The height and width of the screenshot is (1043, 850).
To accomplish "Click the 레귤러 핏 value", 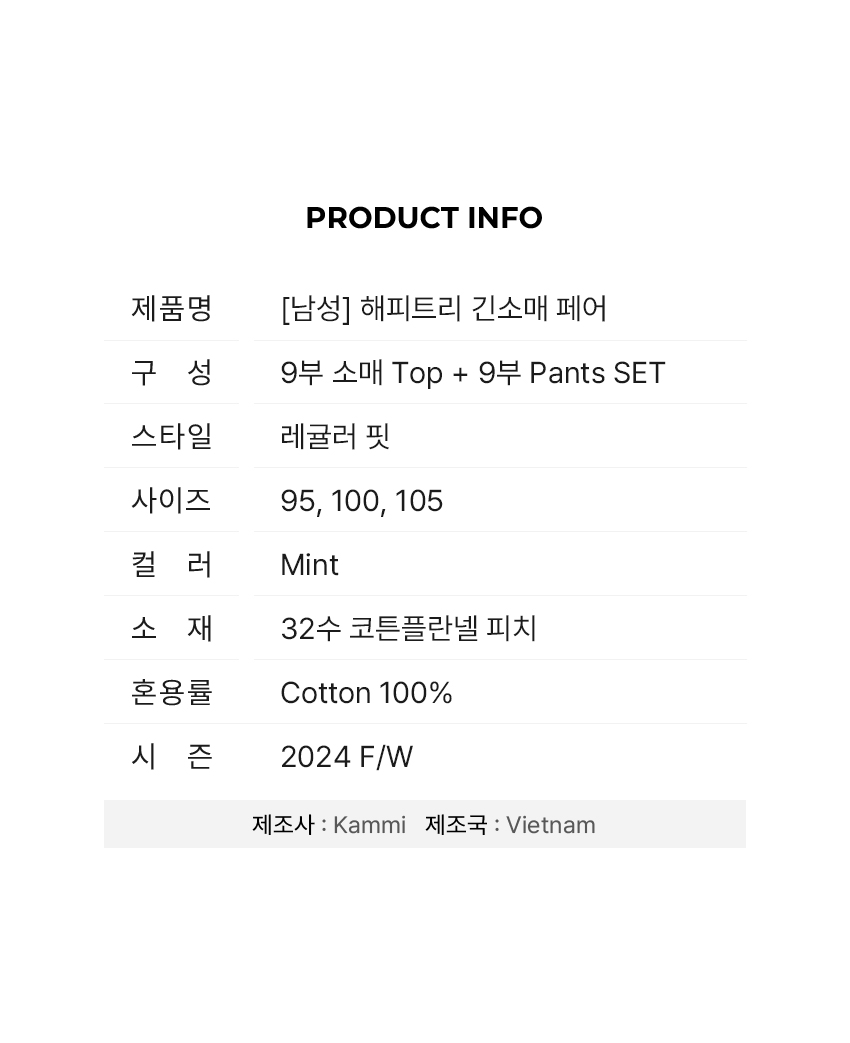I will point(335,436).
